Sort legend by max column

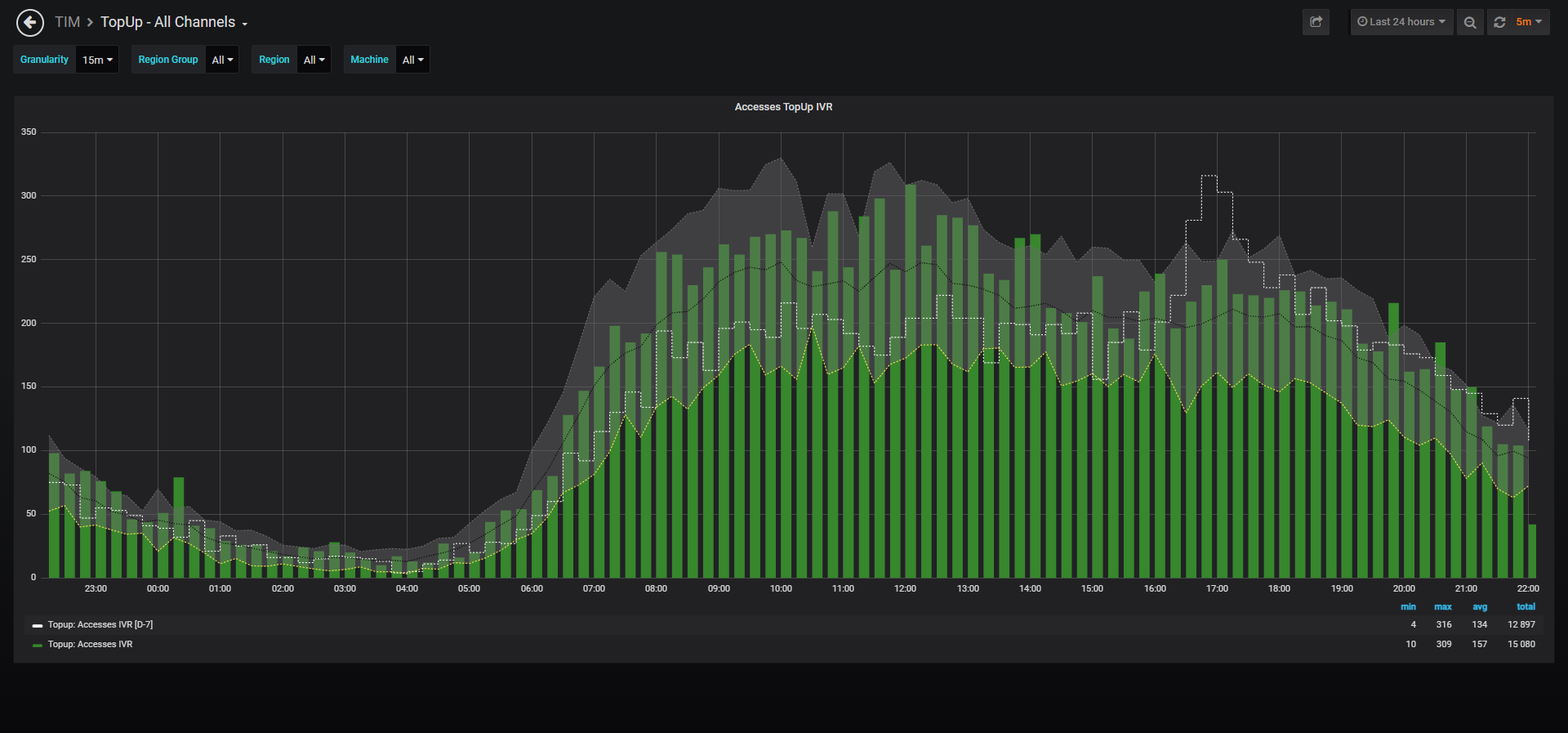click(1443, 607)
